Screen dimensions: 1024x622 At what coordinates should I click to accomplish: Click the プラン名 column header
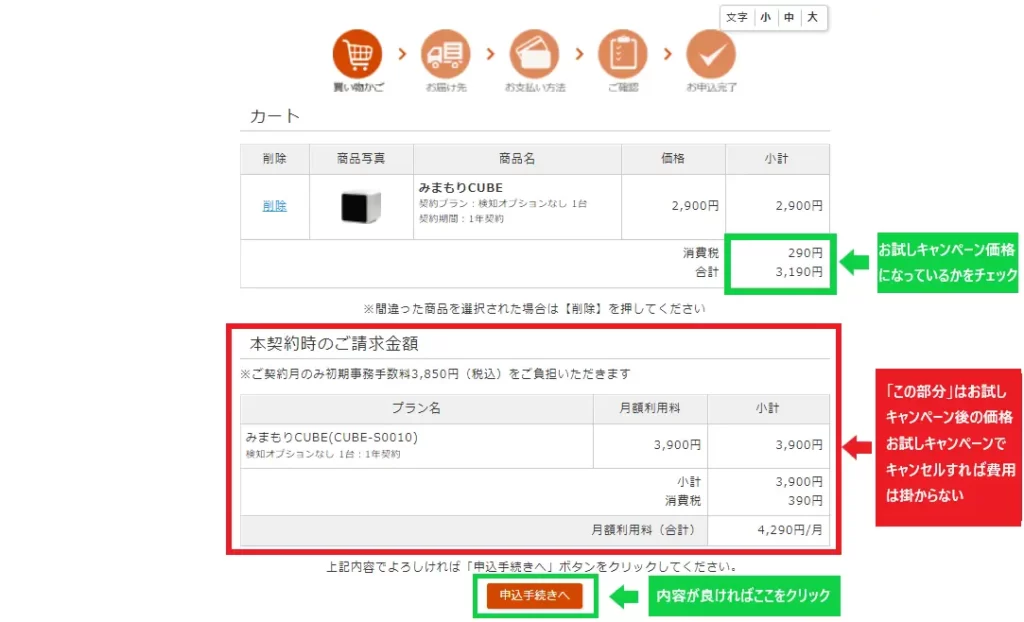(x=415, y=408)
